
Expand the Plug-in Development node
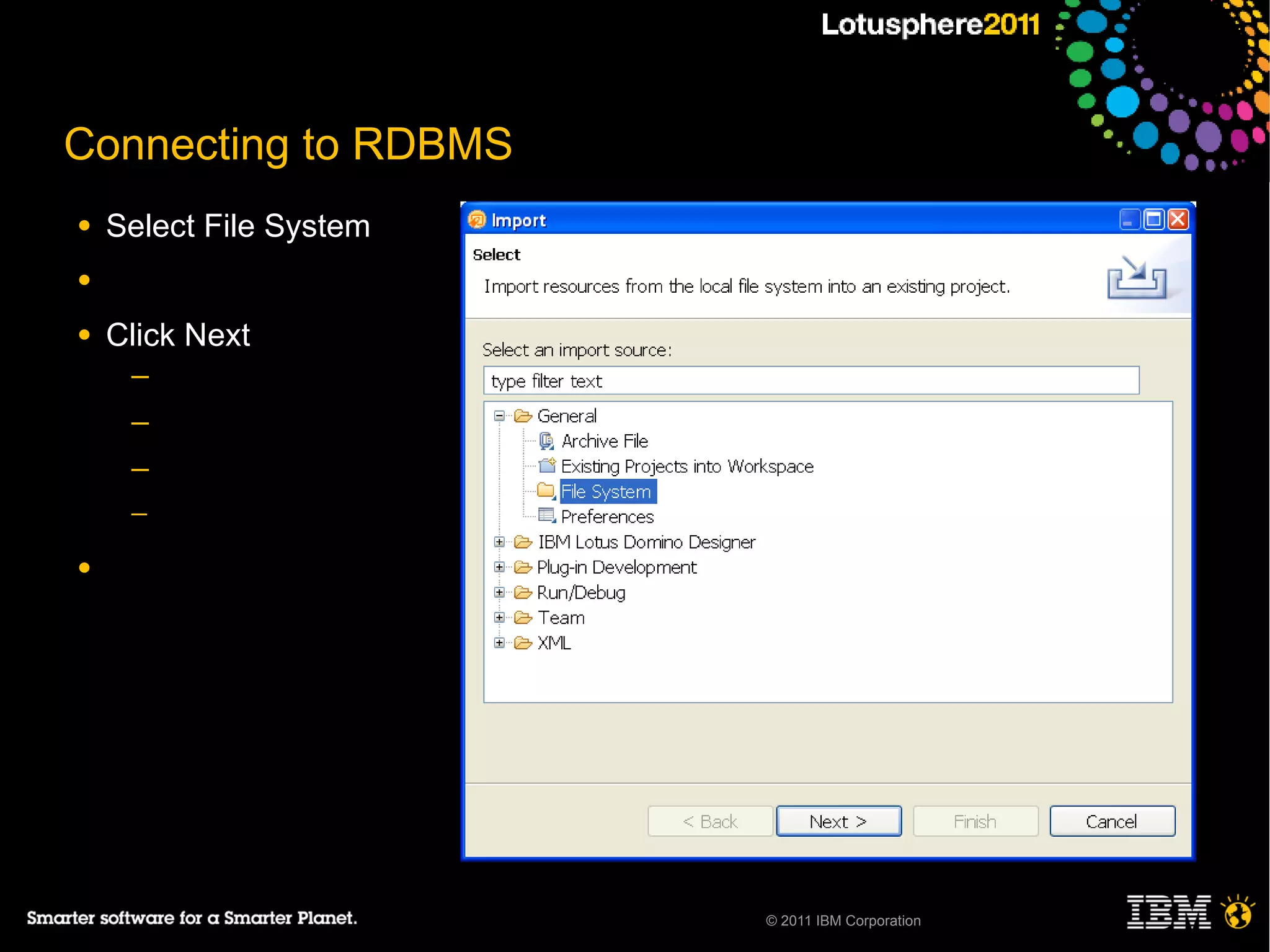pos(499,567)
